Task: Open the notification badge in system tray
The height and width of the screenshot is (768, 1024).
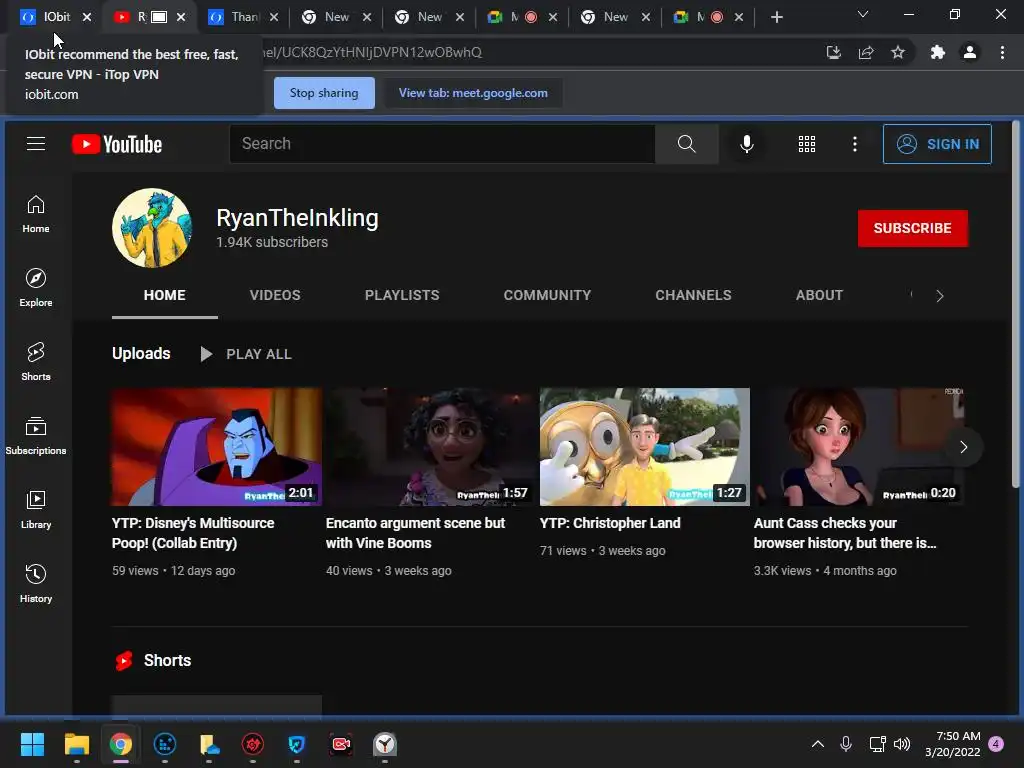Action: [996, 744]
